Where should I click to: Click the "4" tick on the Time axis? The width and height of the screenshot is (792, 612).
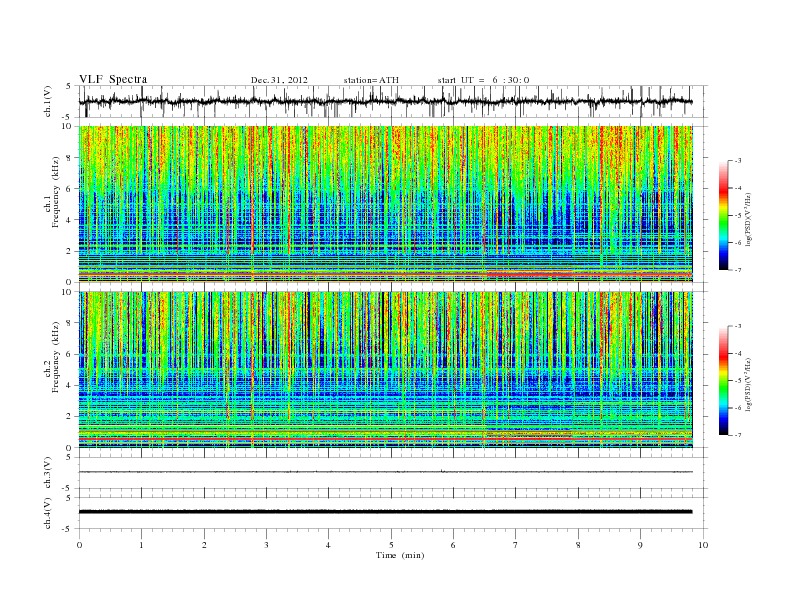coord(328,545)
